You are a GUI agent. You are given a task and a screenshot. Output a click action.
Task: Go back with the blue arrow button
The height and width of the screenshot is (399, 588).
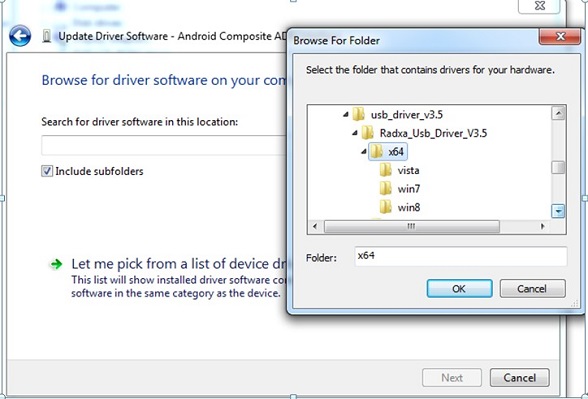pyautogui.click(x=20, y=36)
